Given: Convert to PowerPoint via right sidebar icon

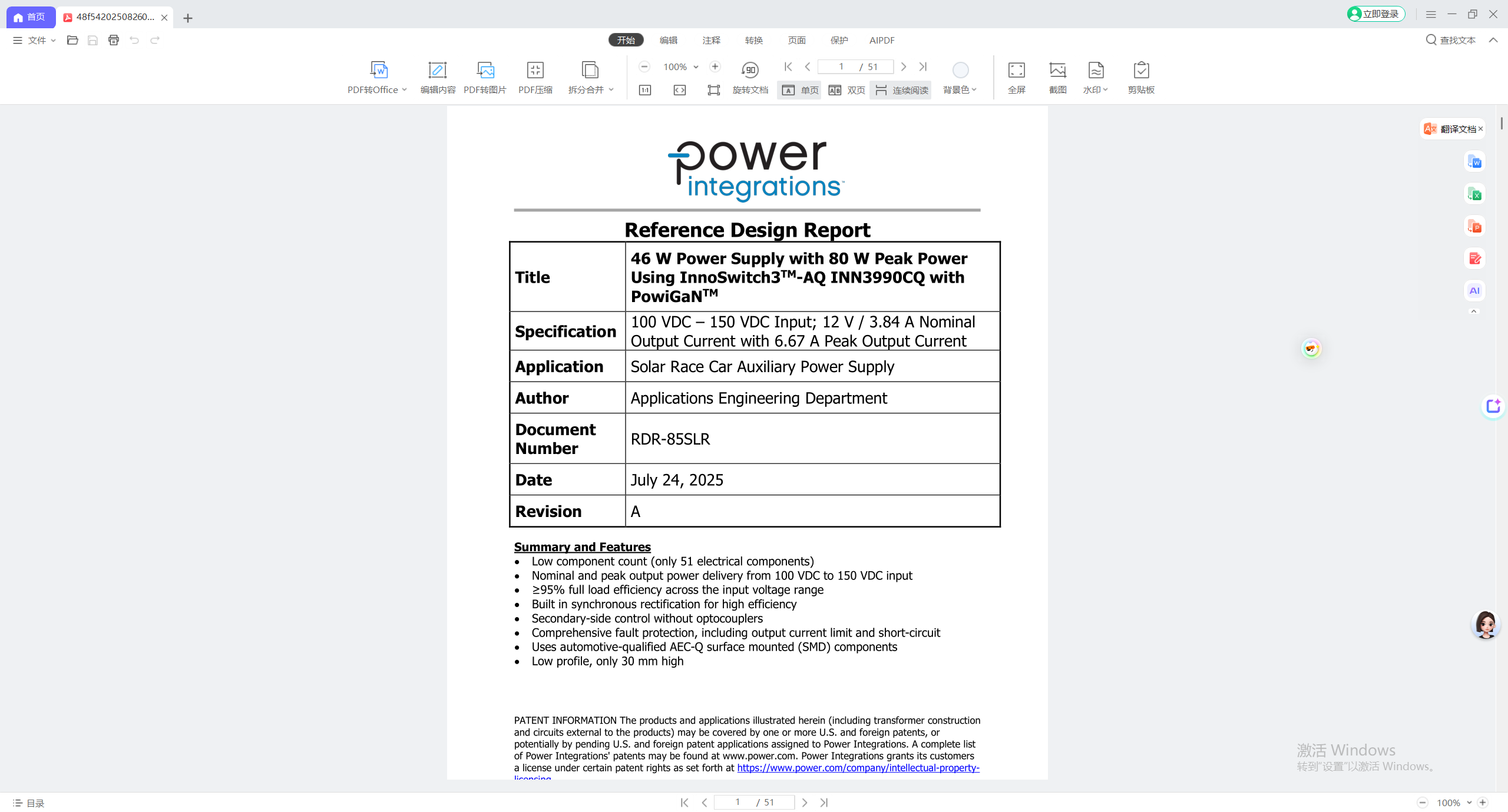Looking at the screenshot, I should click(x=1474, y=226).
